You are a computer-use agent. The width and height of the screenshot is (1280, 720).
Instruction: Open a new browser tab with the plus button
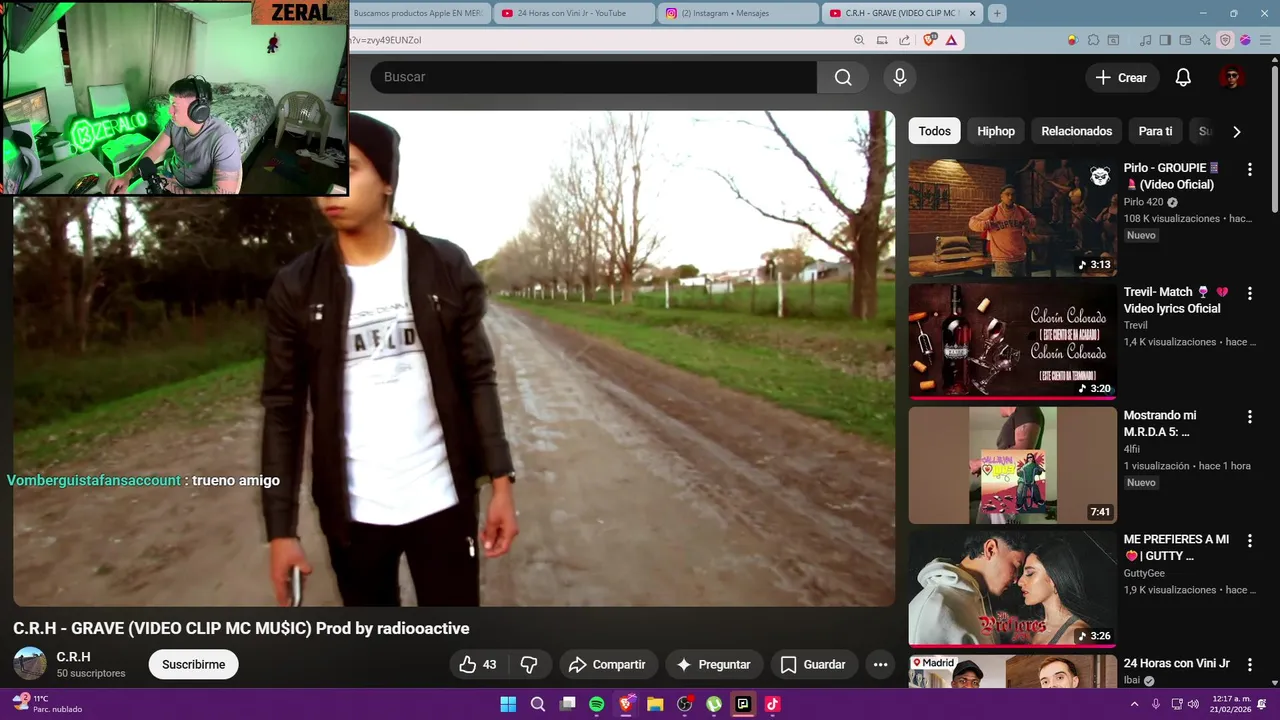tap(997, 13)
